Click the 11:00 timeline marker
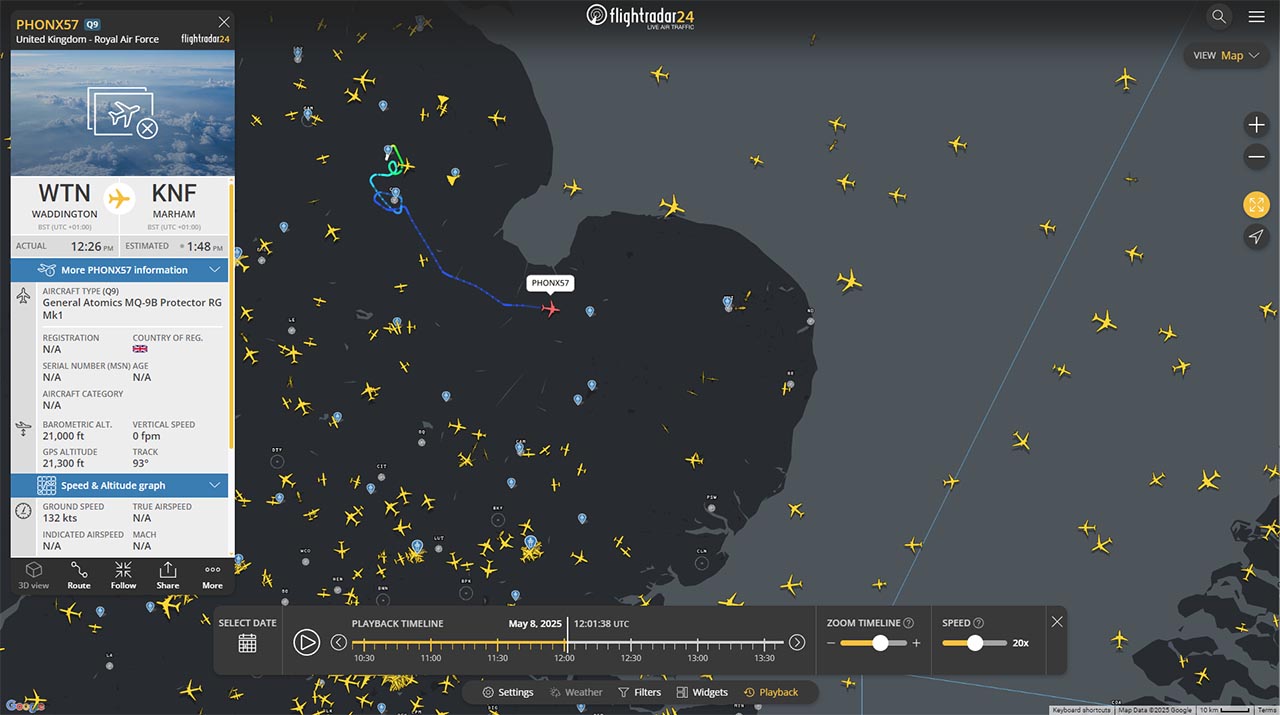 pos(431,658)
